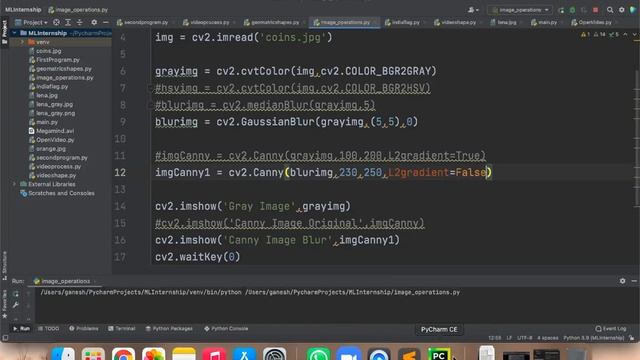The width and height of the screenshot is (640, 360).
Task: Click the locate-file target icon in Project panel
Action: coord(56,22)
